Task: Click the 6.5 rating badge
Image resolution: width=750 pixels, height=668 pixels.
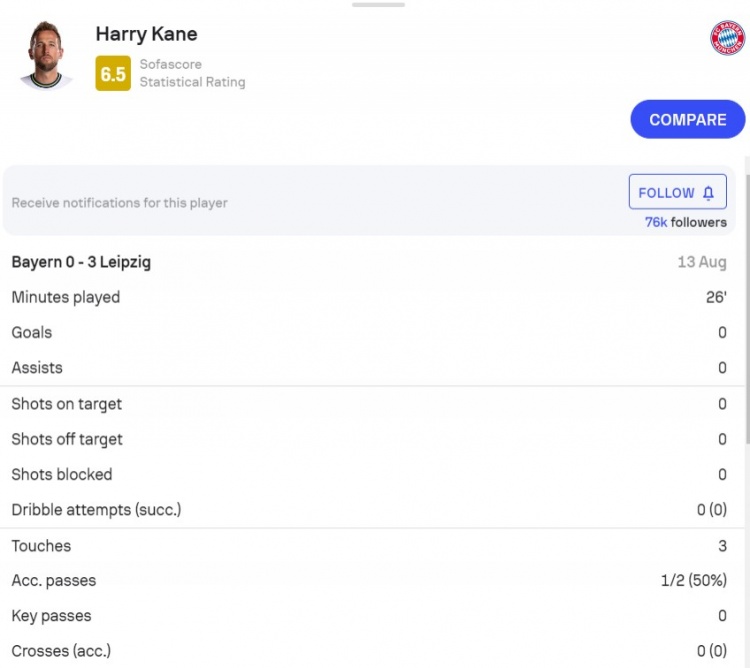Action: point(113,74)
